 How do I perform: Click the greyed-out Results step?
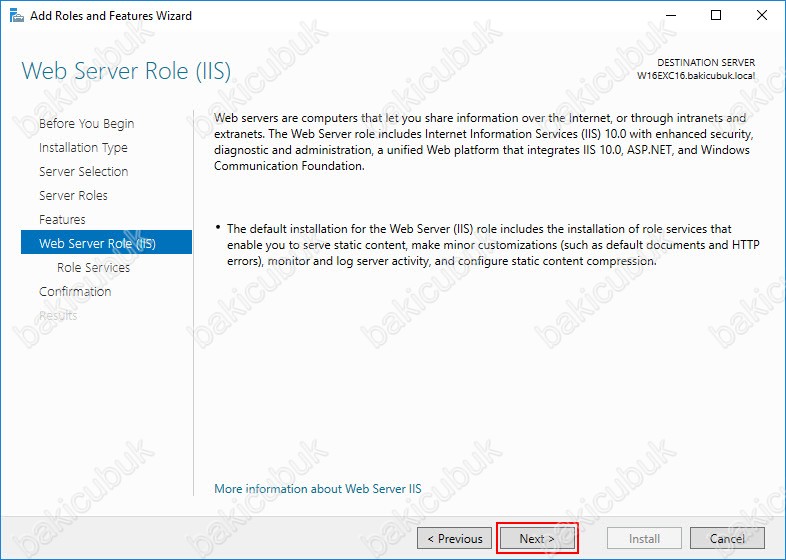coord(58,315)
